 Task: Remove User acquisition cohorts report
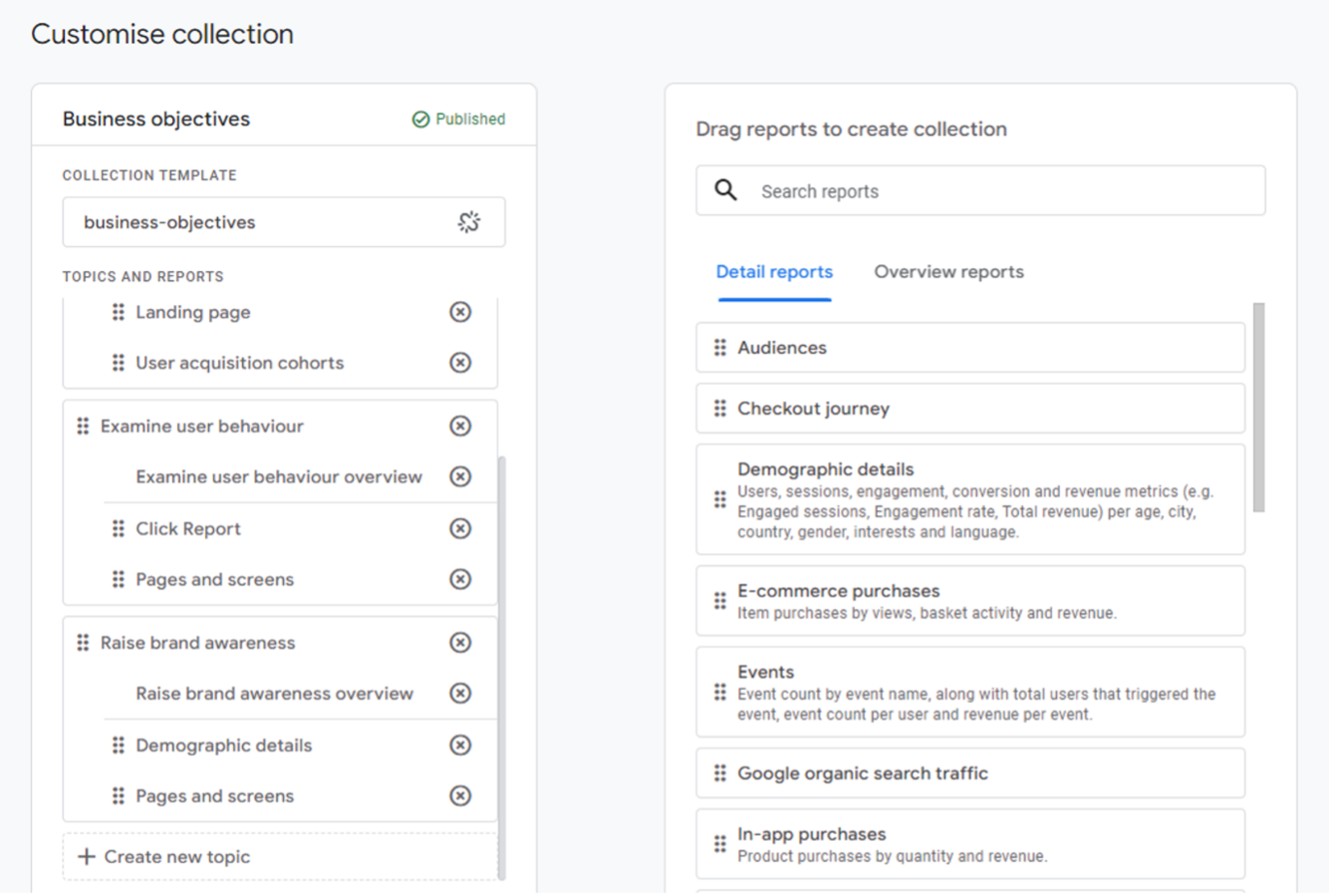tap(461, 362)
